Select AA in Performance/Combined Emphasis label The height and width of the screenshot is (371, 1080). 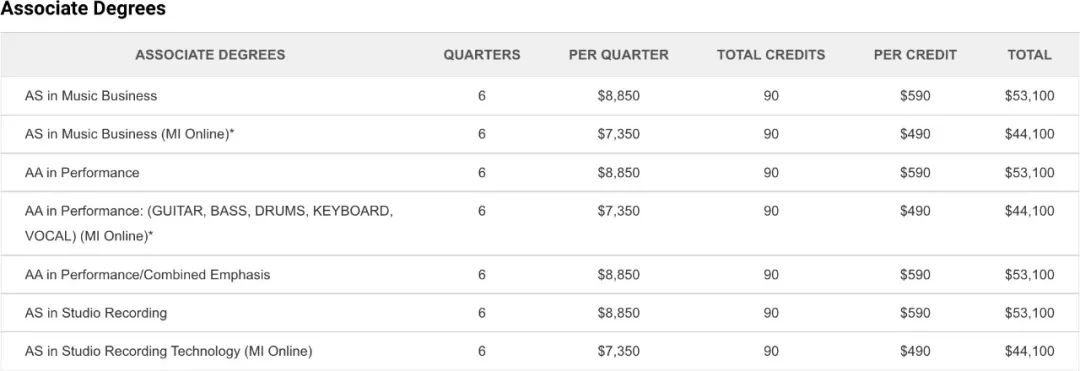point(147,275)
